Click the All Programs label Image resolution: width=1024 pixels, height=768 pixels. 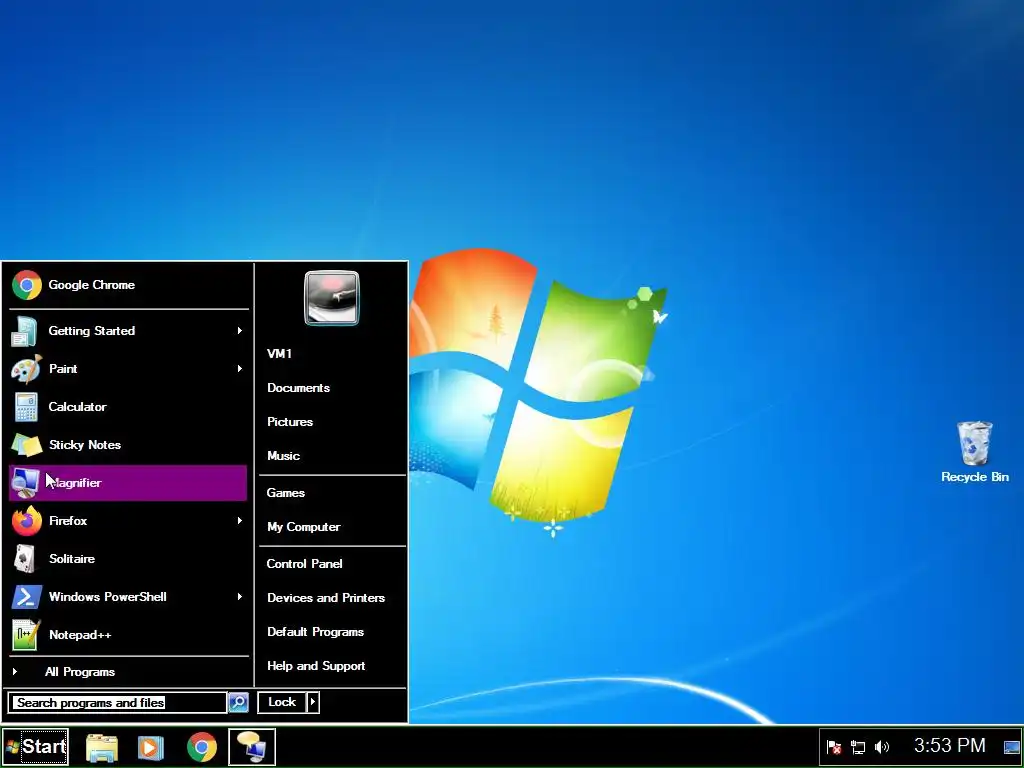[x=80, y=672]
